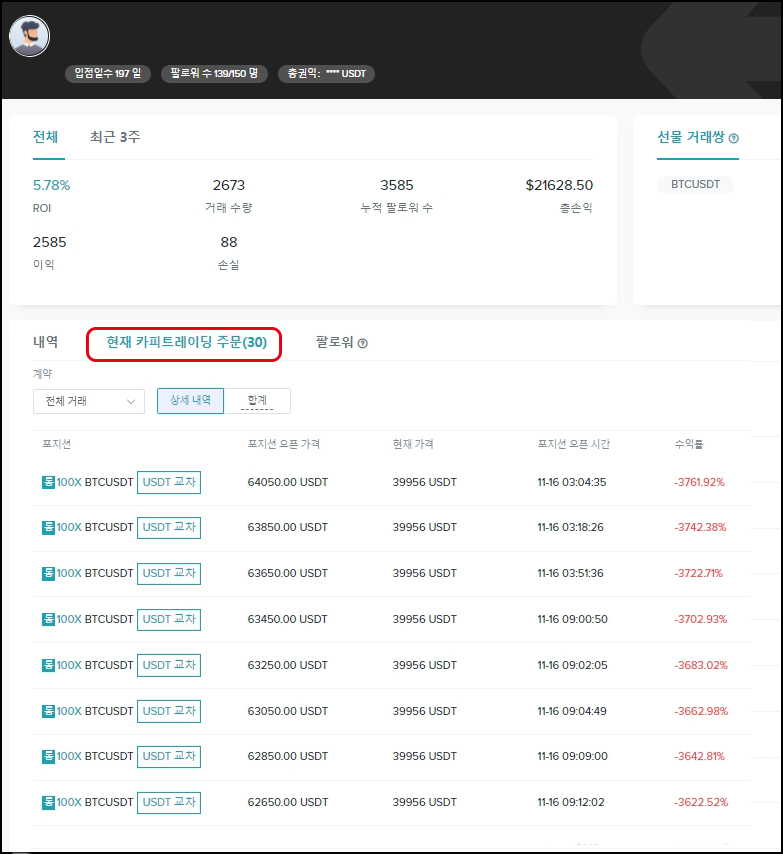783x854 pixels.
Task: Click the 포지션 오픈 시간 column header
Action: [574, 444]
